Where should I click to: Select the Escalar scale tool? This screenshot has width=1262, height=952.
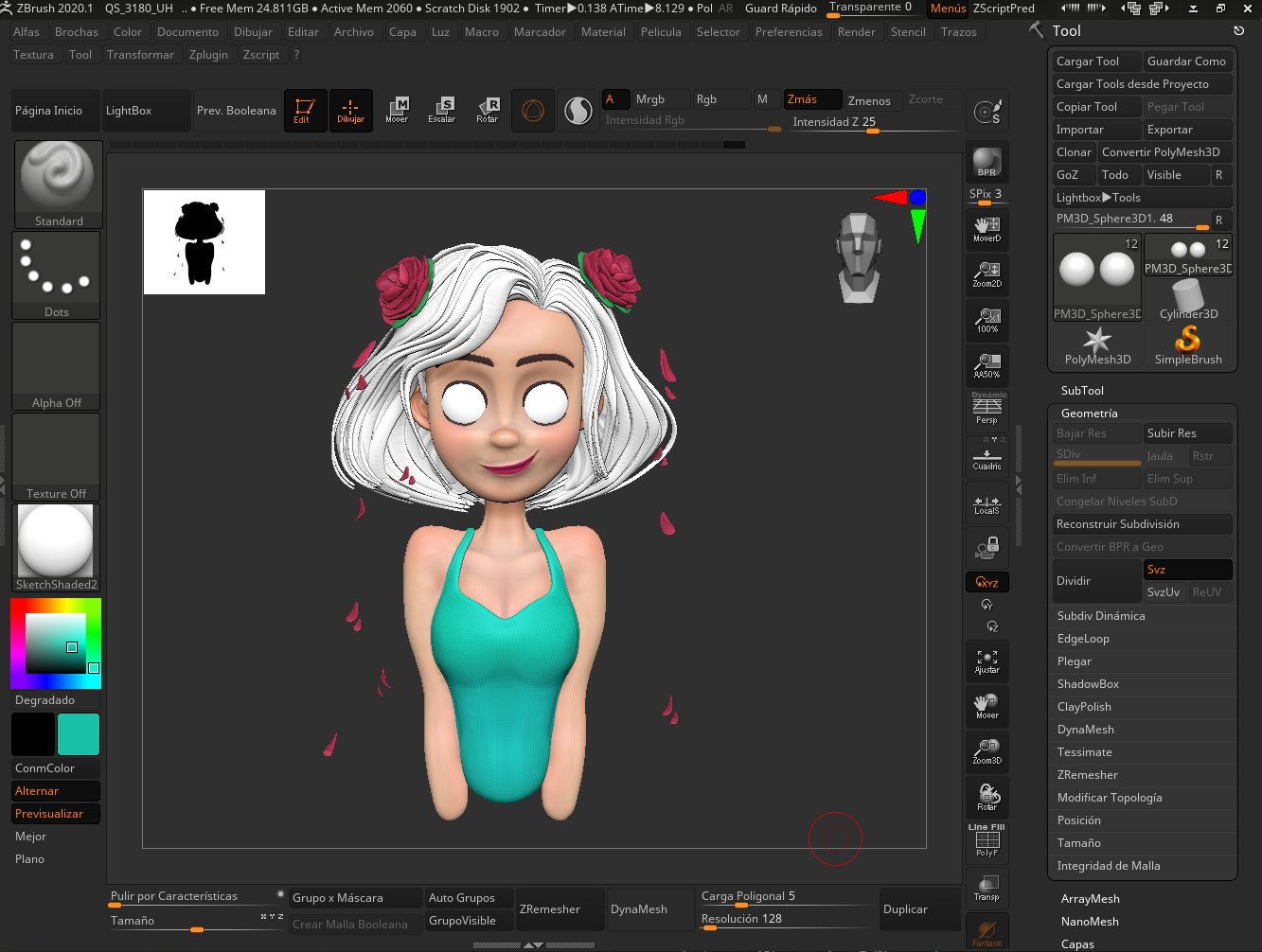pyautogui.click(x=442, y=111)
